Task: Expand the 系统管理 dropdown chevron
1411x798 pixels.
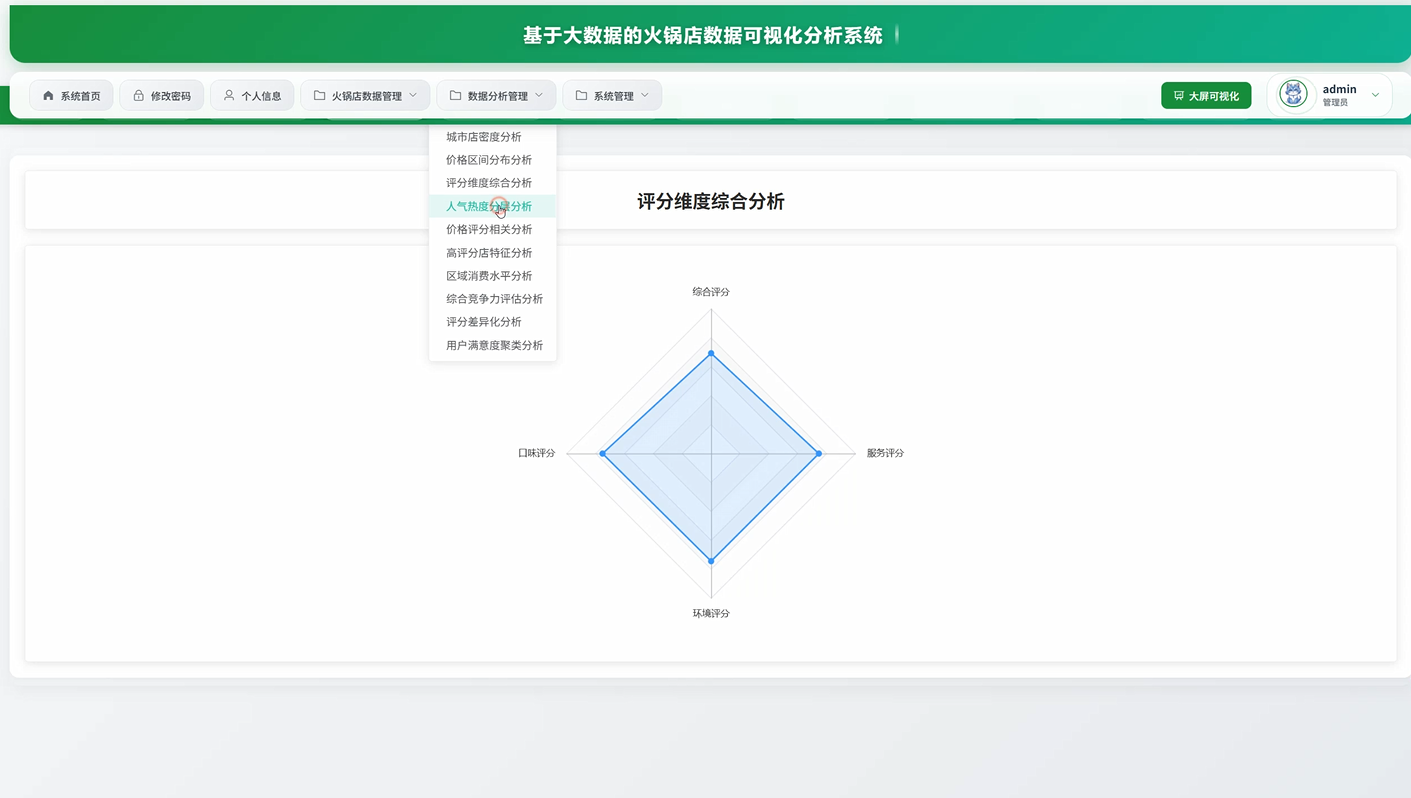Action: click(645, 96)
